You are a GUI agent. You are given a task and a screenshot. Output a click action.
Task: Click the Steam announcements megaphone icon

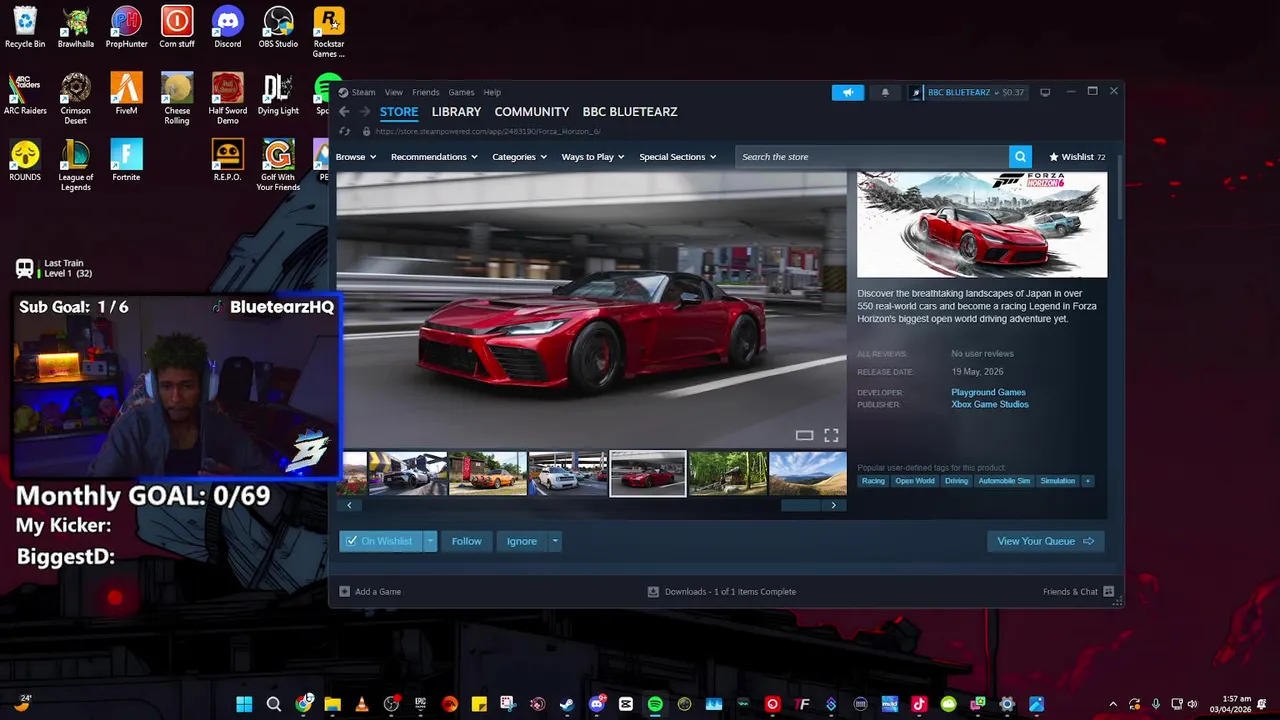[x=847, y=92]
